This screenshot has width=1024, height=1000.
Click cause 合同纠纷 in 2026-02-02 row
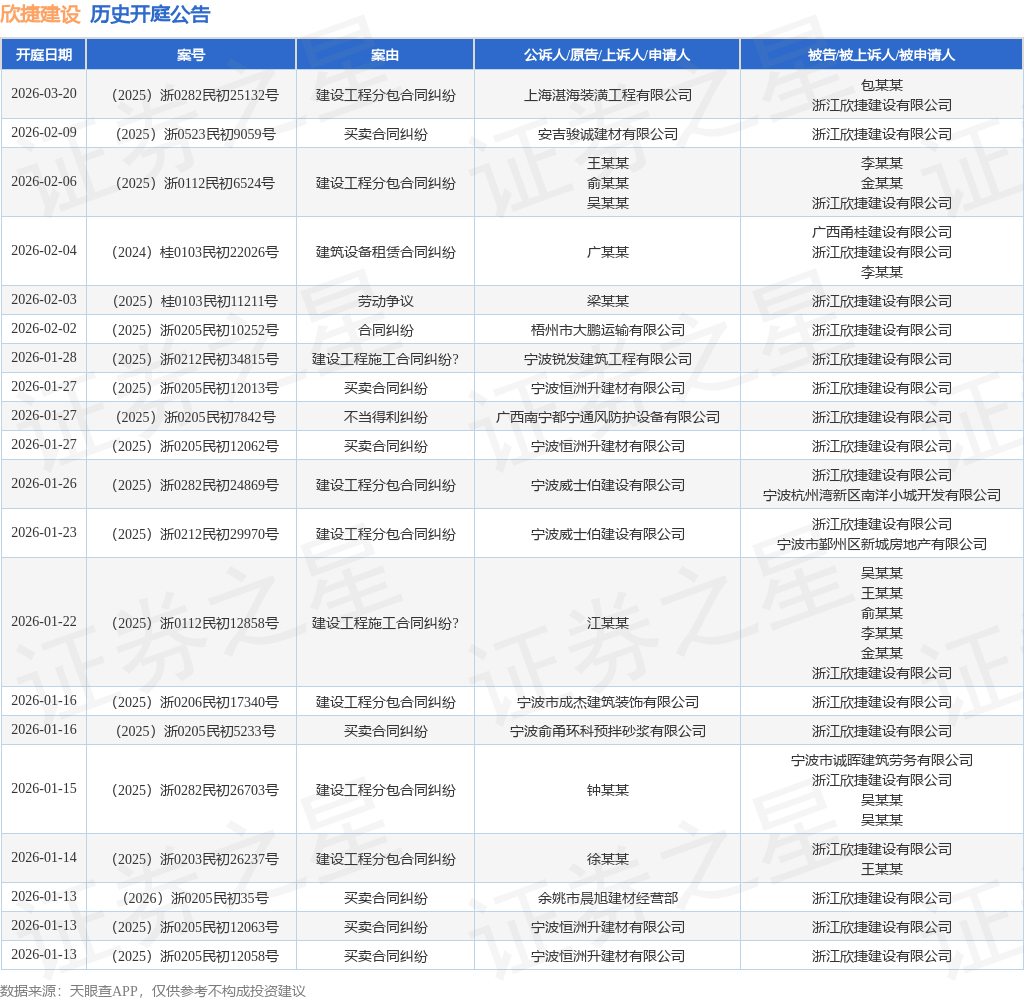pos(385,330)
